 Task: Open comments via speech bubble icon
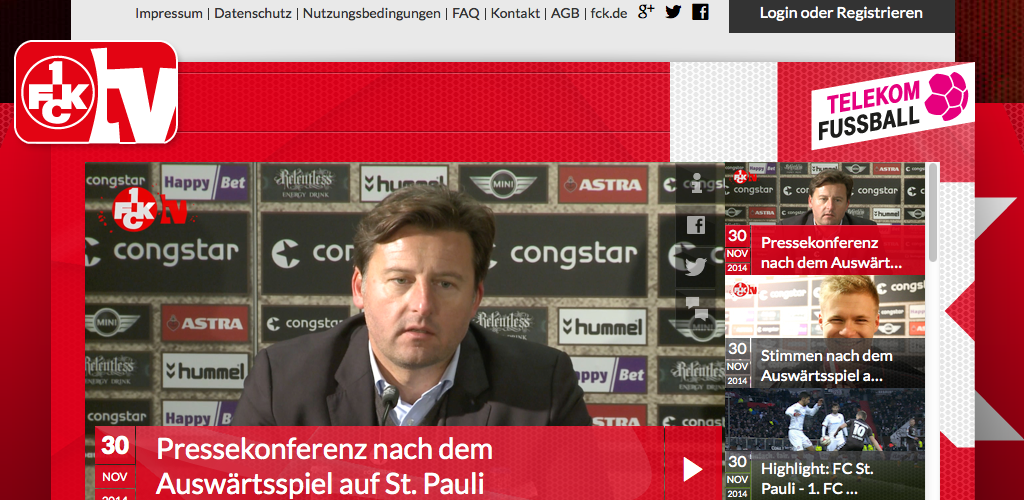(x=696, y=307)
